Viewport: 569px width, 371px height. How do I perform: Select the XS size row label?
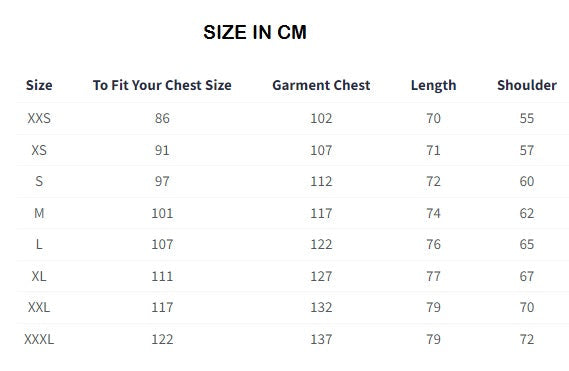[x=39, y=150]
